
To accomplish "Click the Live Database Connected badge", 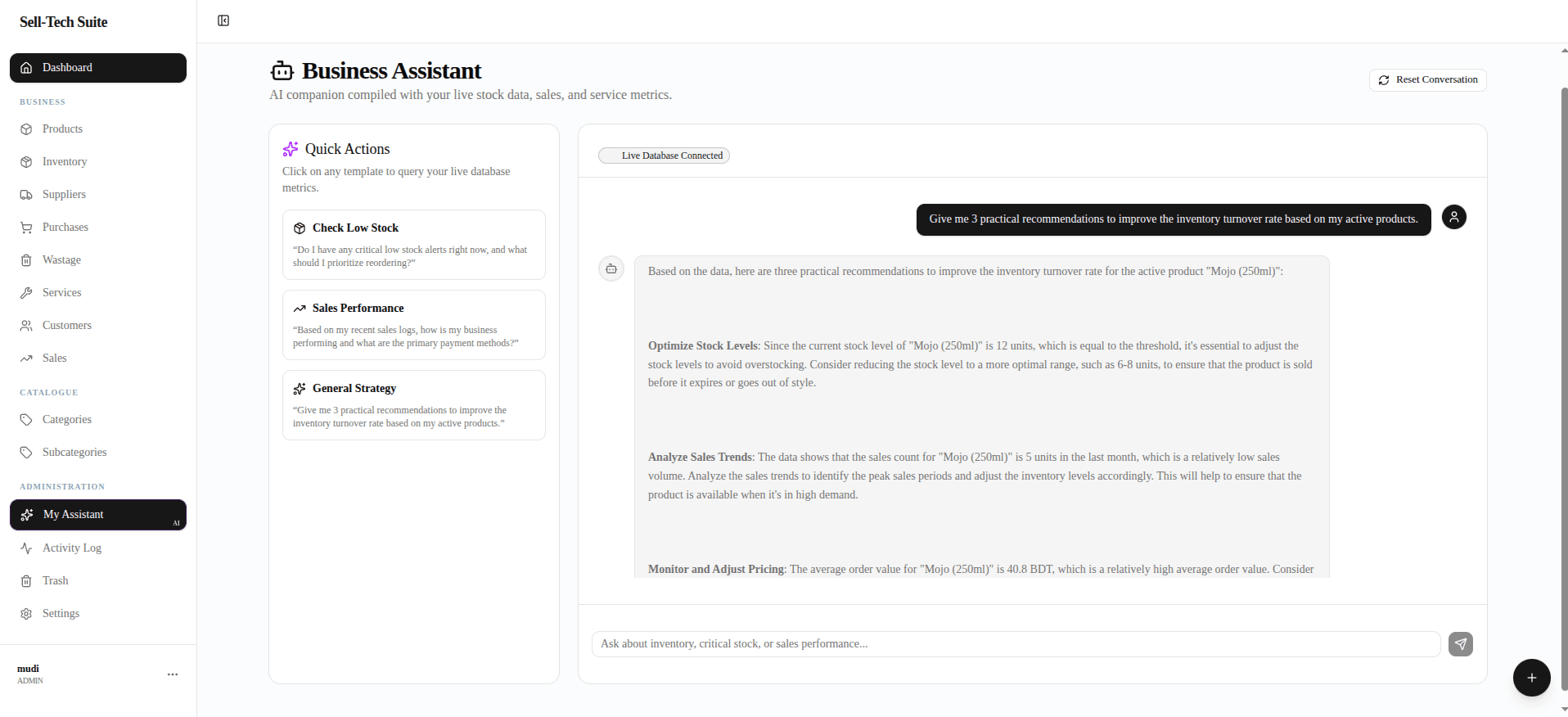I will click(x=664, y=156).
